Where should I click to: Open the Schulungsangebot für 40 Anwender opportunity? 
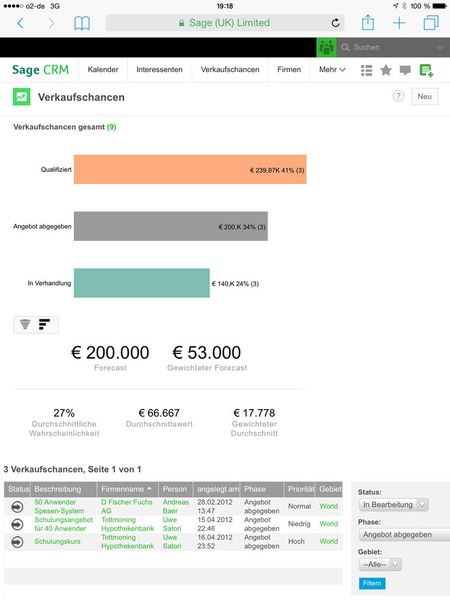64,524
